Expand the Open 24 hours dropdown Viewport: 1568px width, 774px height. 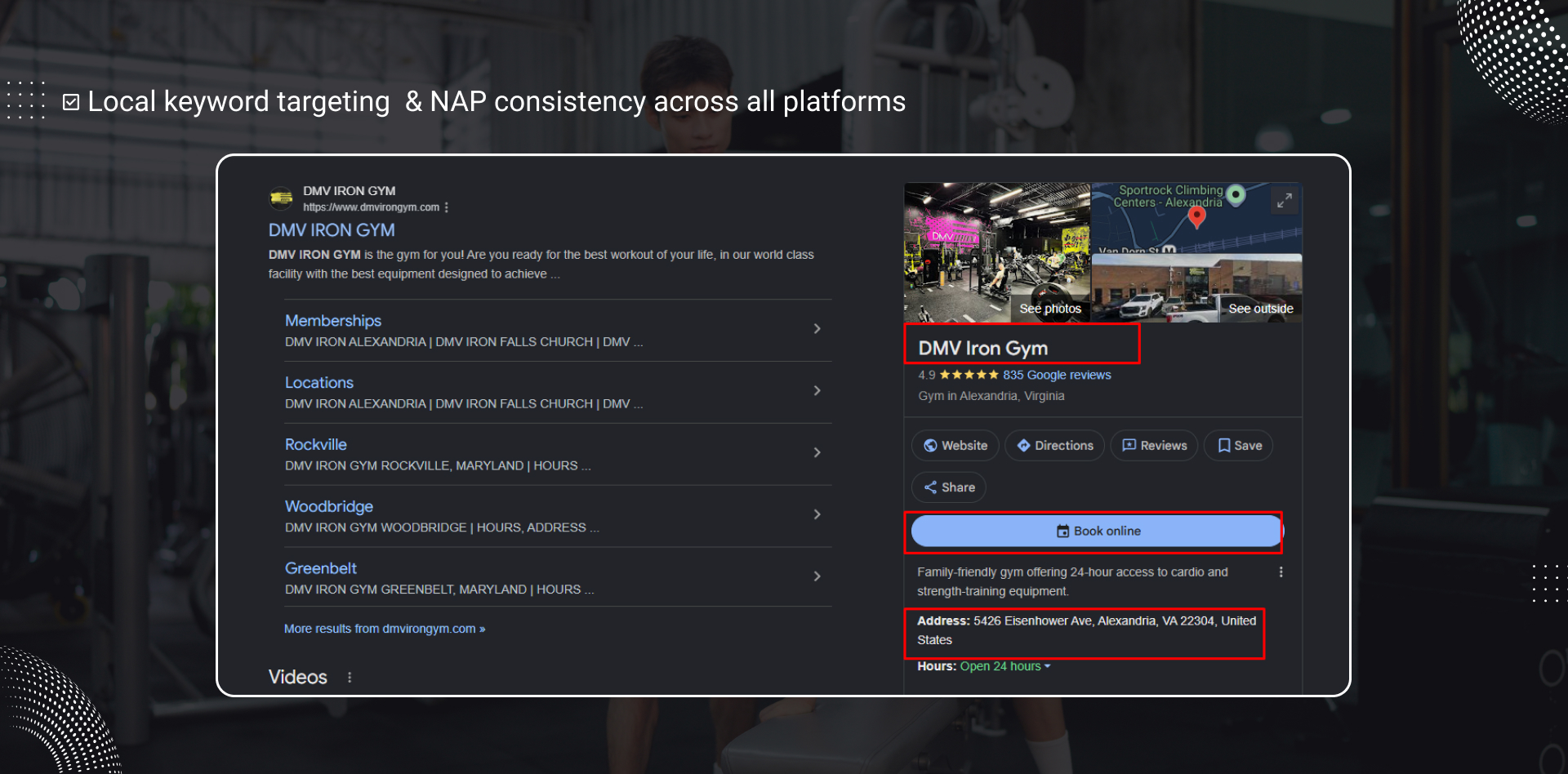pyautogui.click(x=1005, y=666)
